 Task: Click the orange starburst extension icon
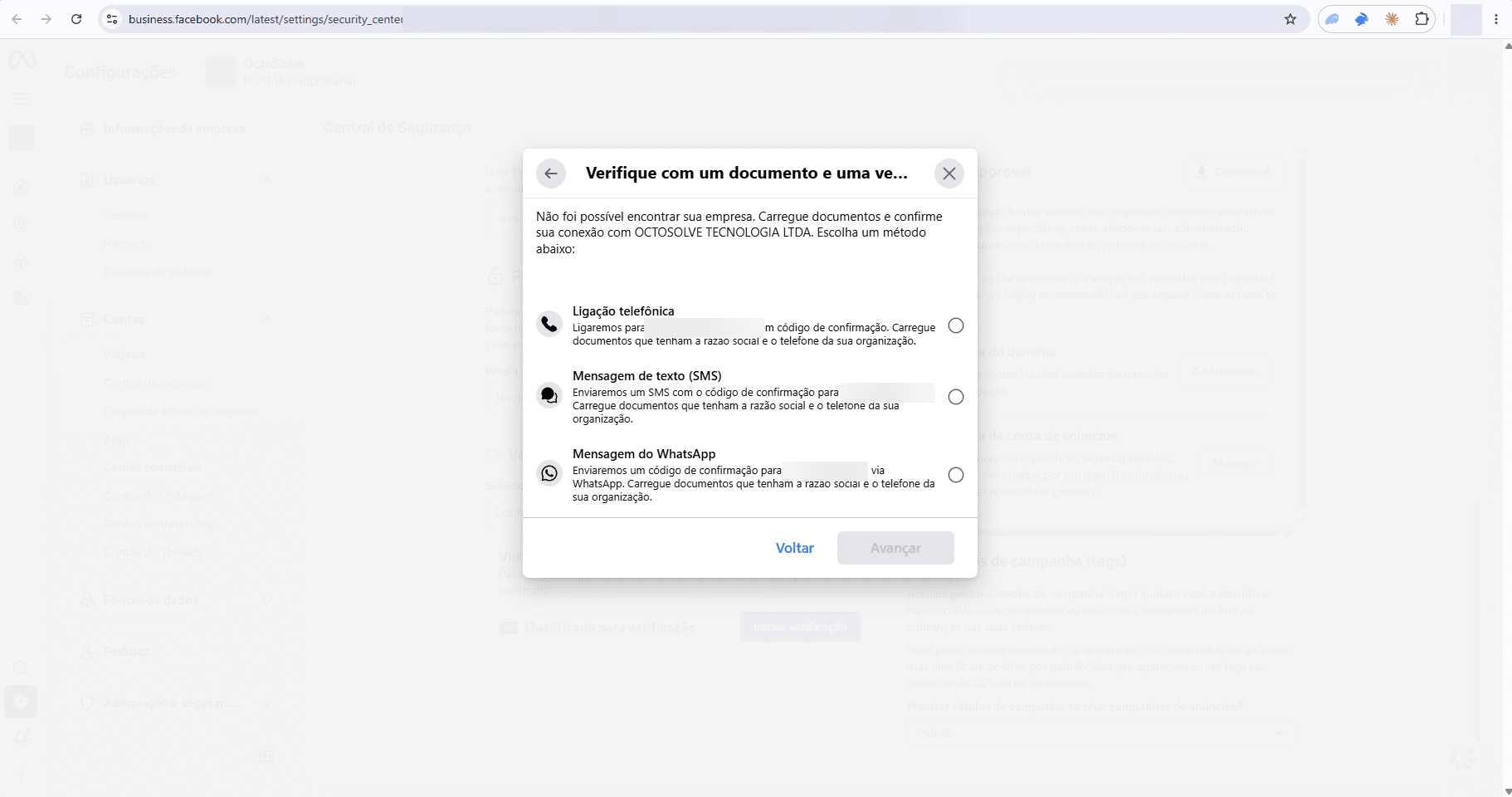pos(1392,19)
